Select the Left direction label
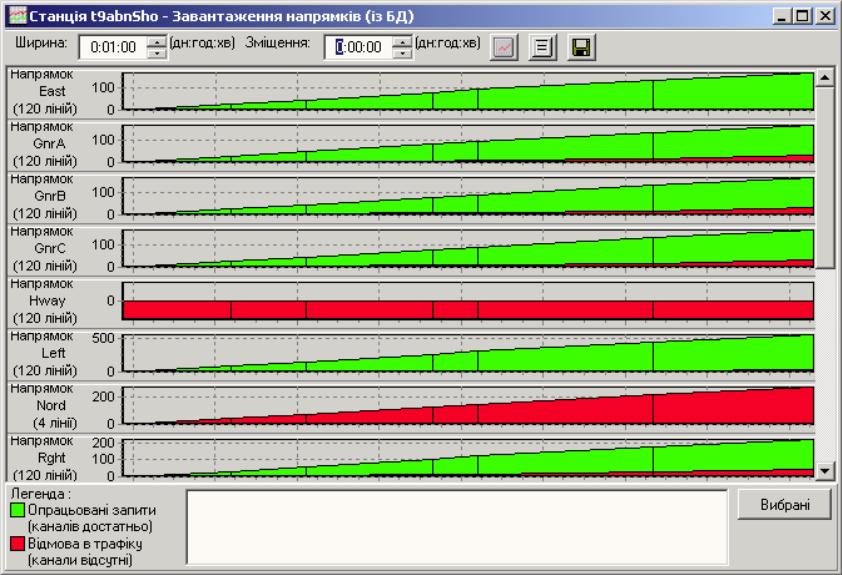Image resolution: width=842 pixels, height=575 pixels. (x=54, y=353)
